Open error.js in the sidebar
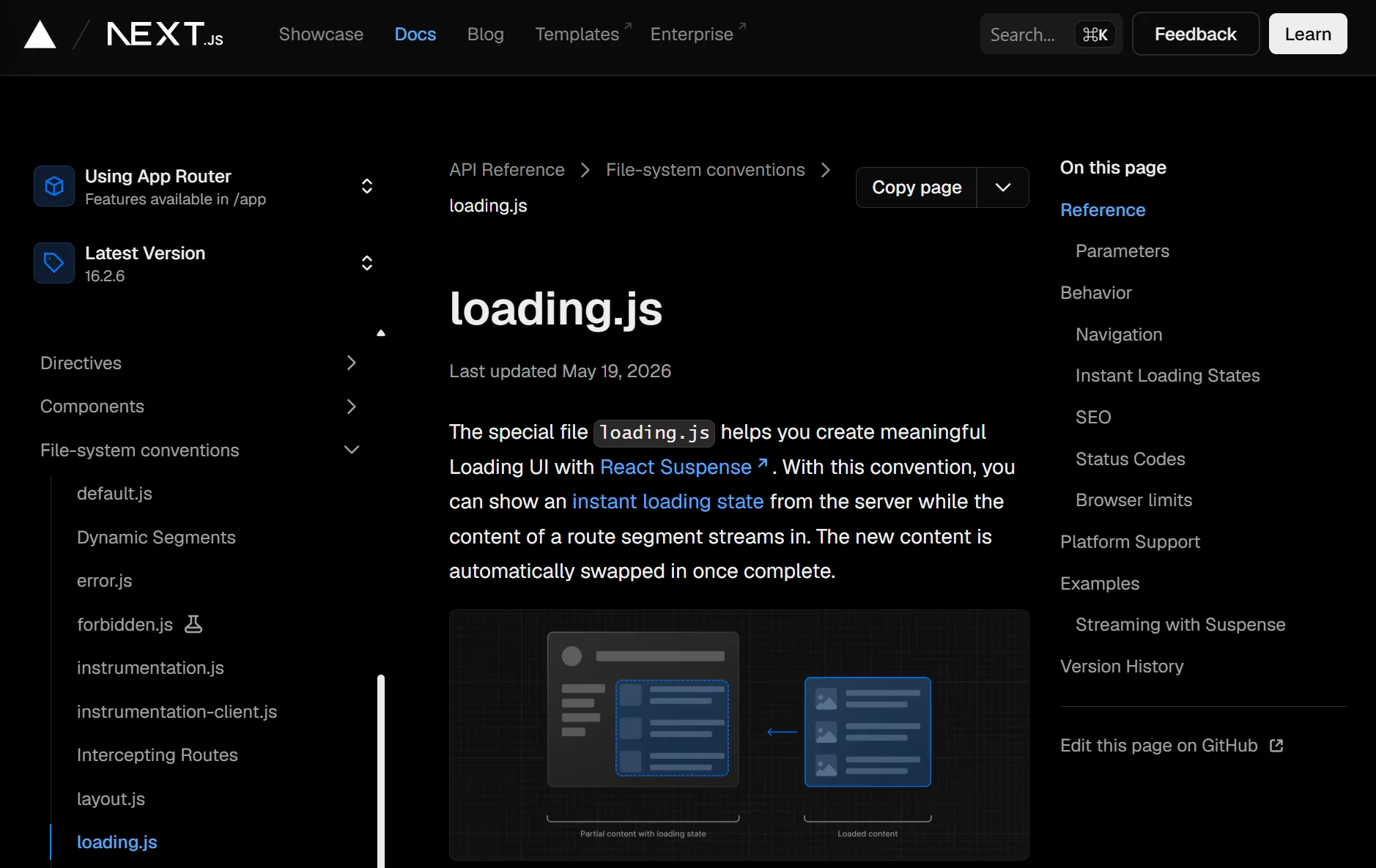This screenshot has width=1376, height=868. pyautogui.click(x=105, y=581)
